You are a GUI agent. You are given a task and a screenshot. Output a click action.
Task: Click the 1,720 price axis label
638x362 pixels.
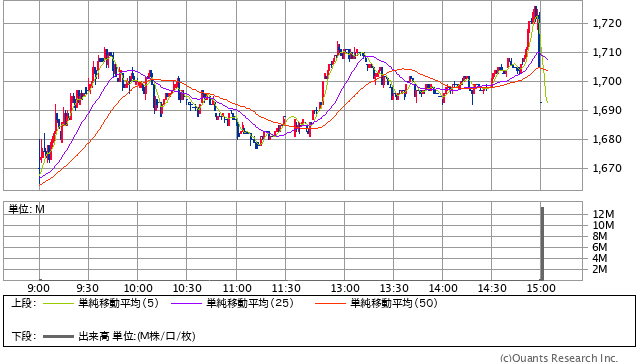607,23
